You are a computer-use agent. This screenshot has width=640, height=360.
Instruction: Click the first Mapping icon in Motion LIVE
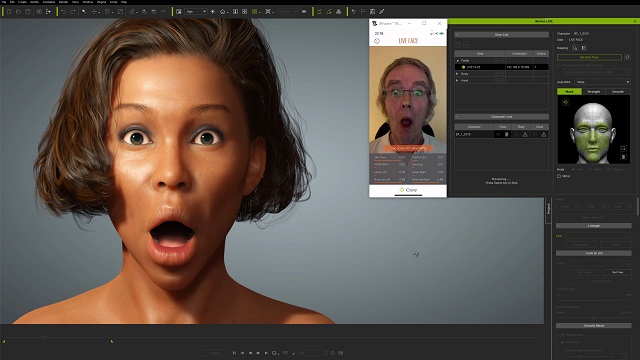click(575, 48)
